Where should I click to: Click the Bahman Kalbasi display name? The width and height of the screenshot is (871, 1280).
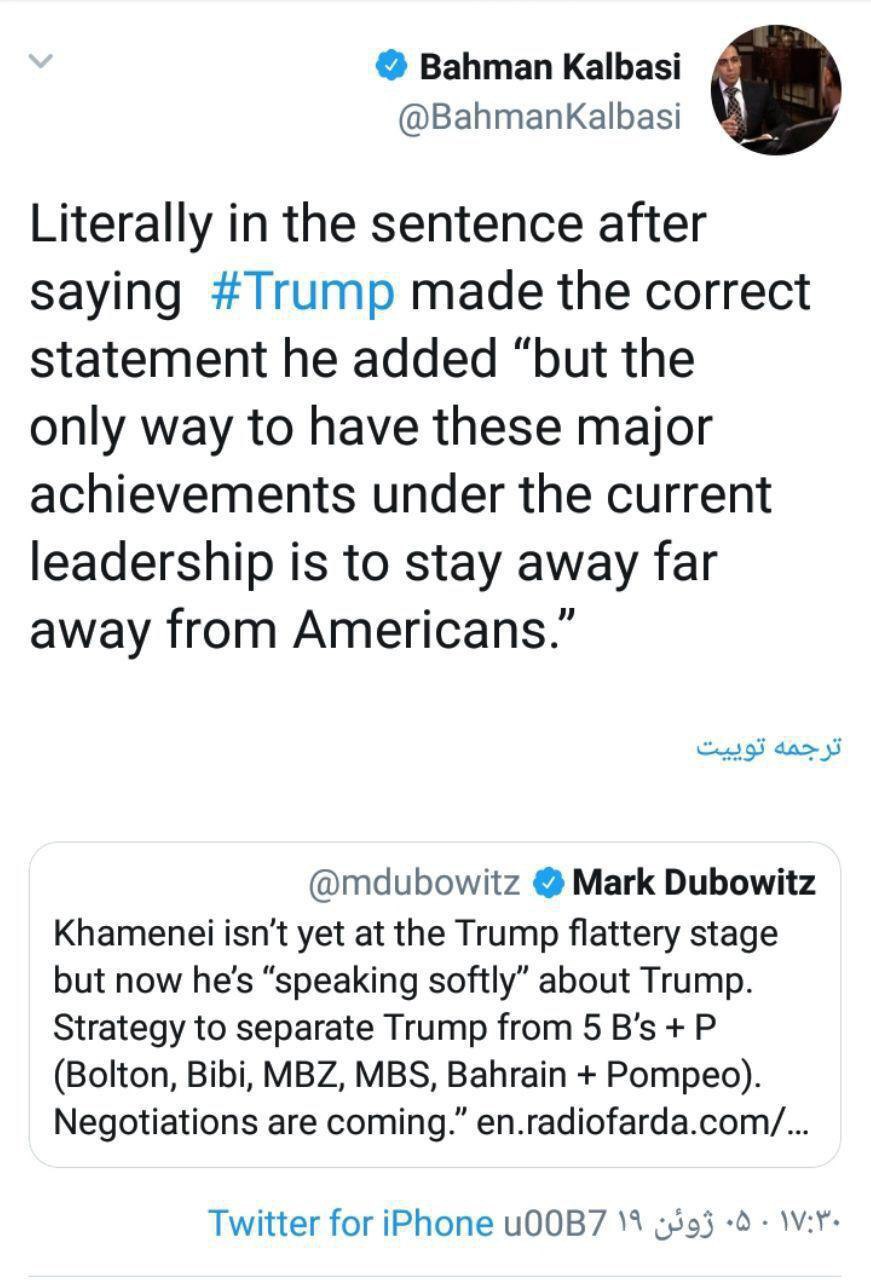(x=550, y=67)
